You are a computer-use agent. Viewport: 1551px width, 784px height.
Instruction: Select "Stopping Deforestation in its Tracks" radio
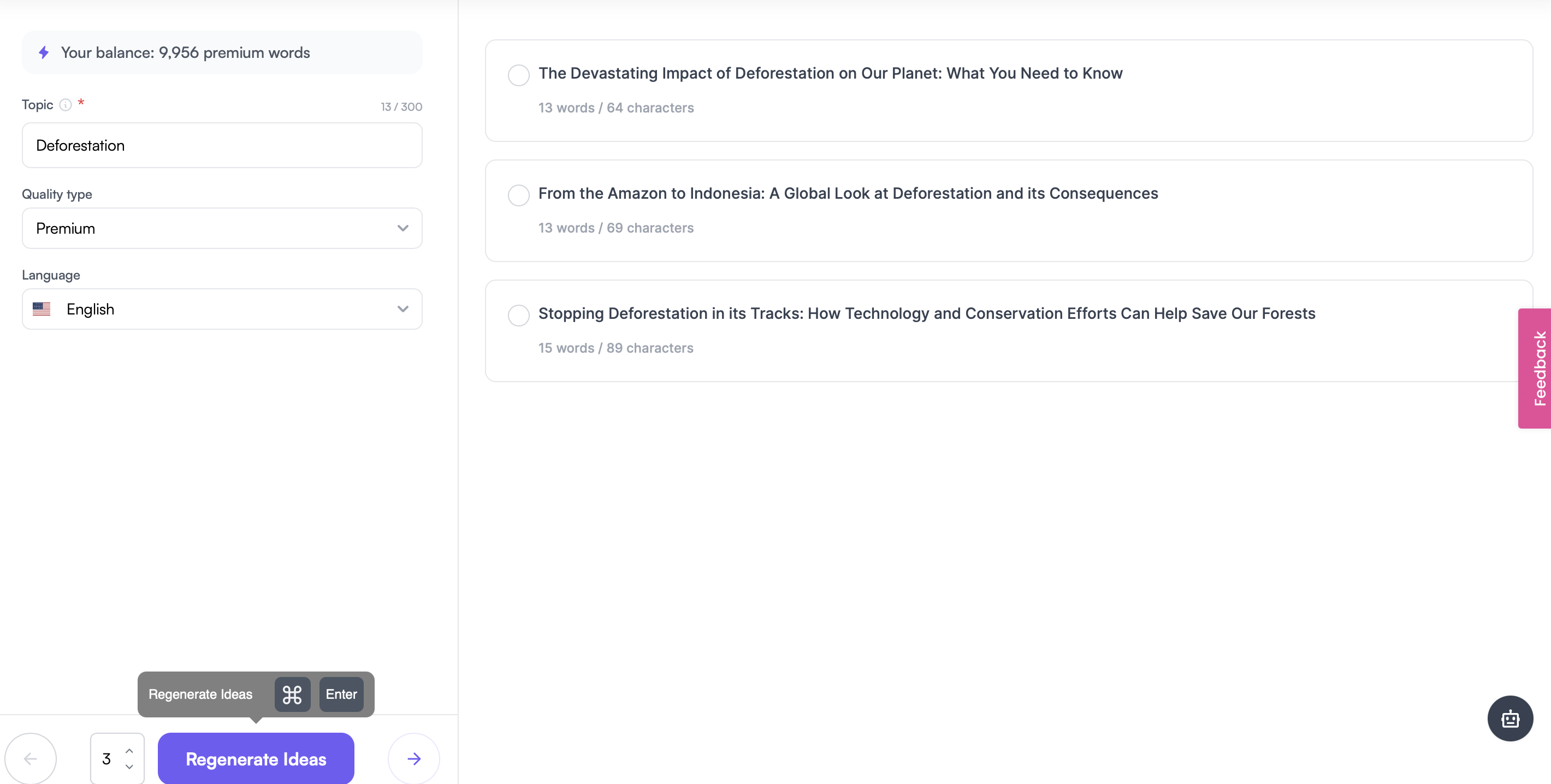point(518,315)
